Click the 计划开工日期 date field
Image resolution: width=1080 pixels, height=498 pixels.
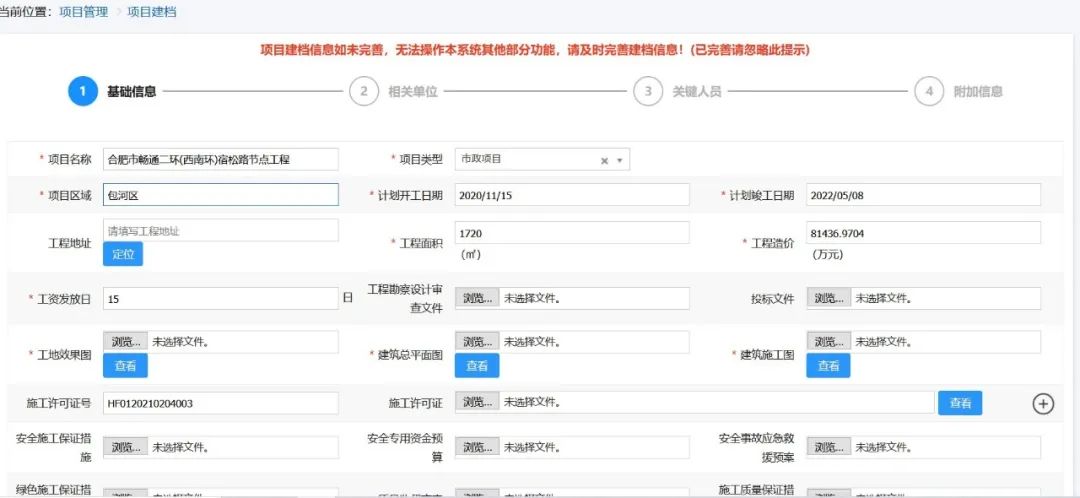pos(572,195)
